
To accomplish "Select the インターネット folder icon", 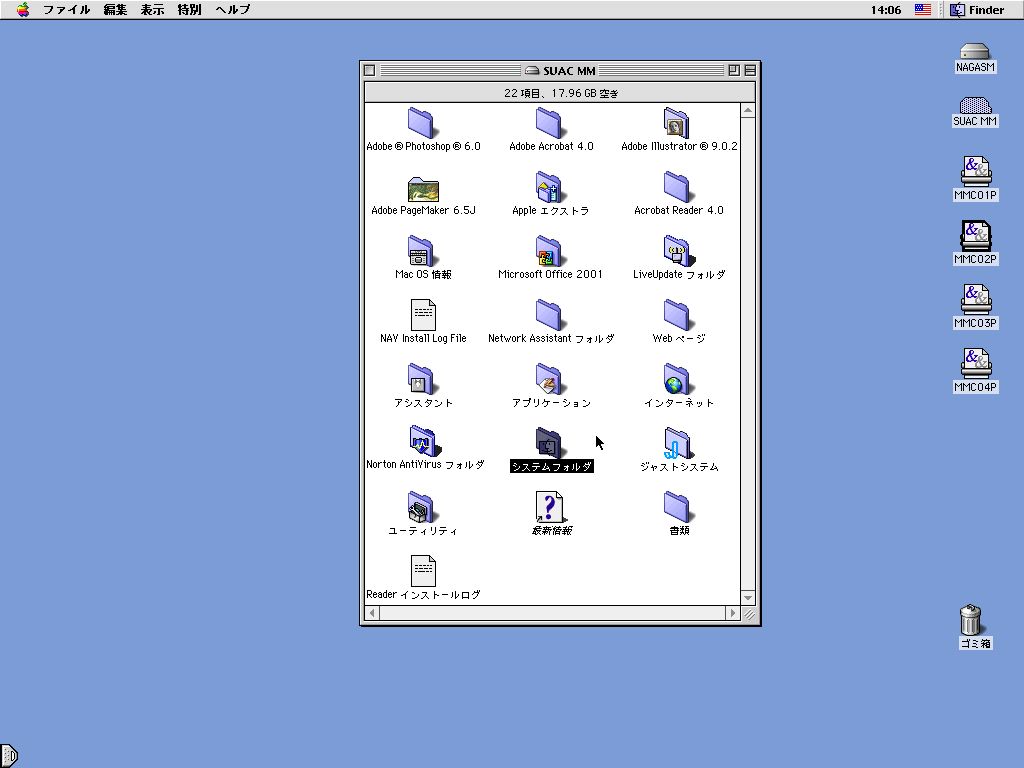I will click(677, 380).
